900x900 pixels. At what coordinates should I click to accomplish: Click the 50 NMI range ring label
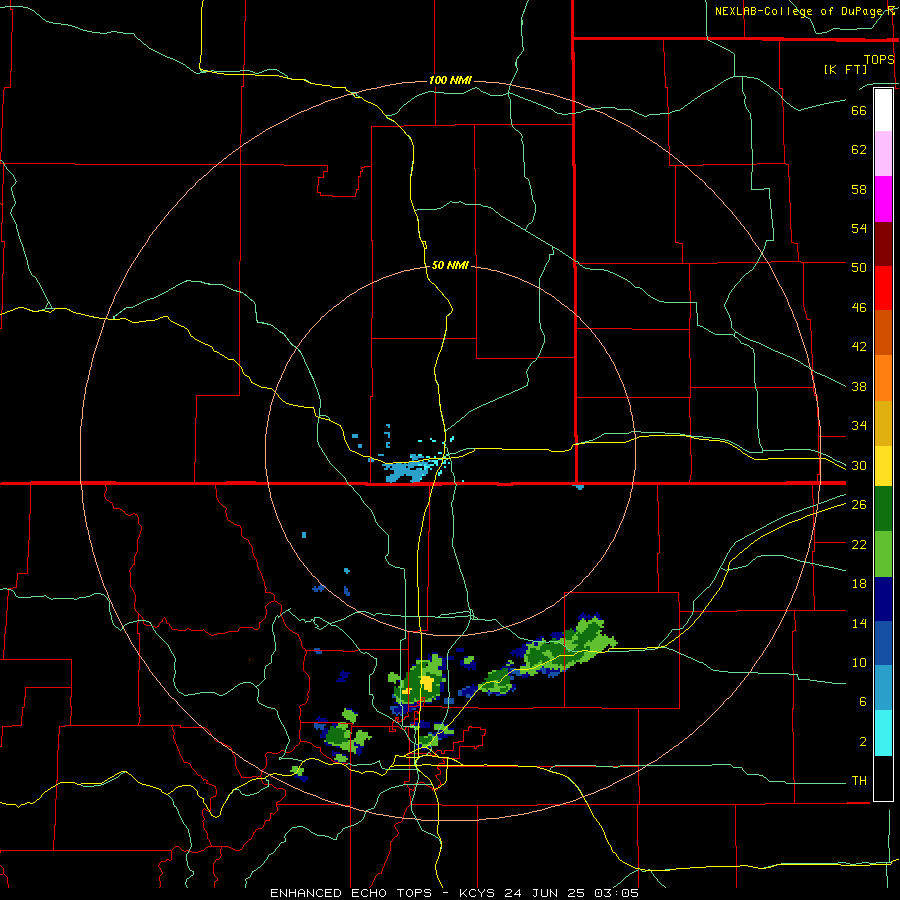(x=450, y=265)
